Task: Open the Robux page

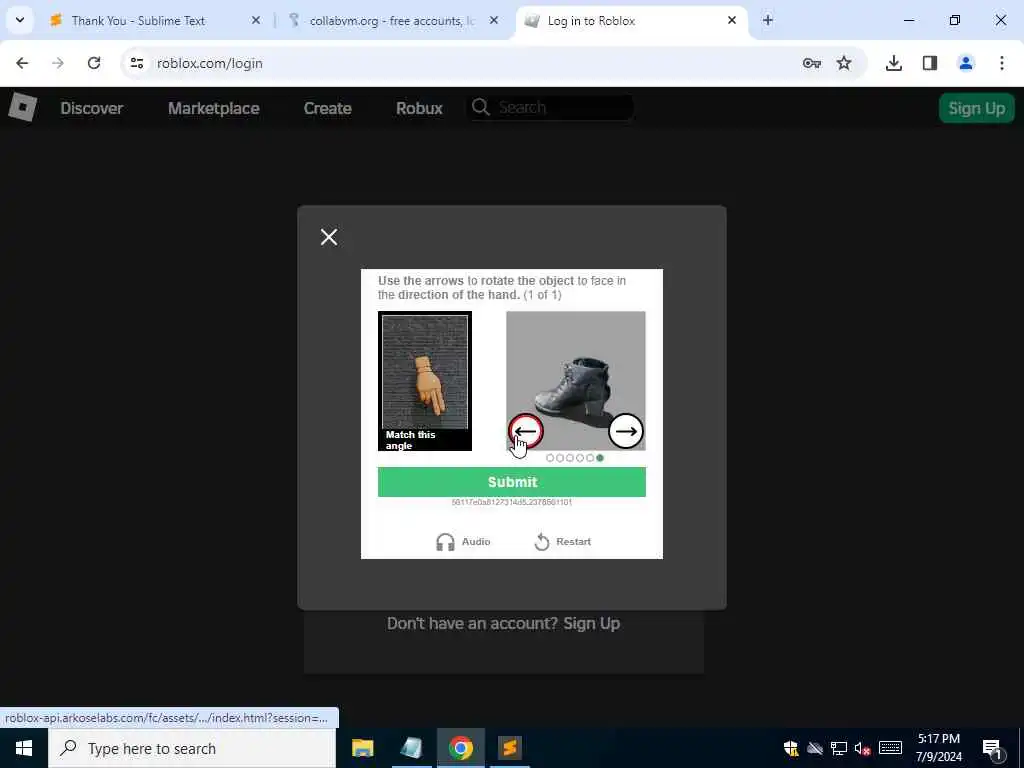Action: click(419, 108)
